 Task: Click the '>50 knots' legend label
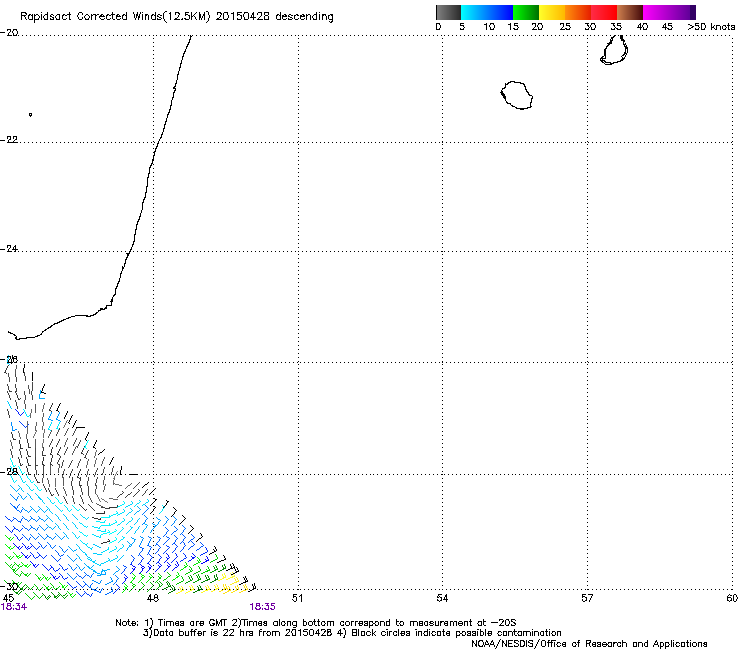tap(711, 27)
